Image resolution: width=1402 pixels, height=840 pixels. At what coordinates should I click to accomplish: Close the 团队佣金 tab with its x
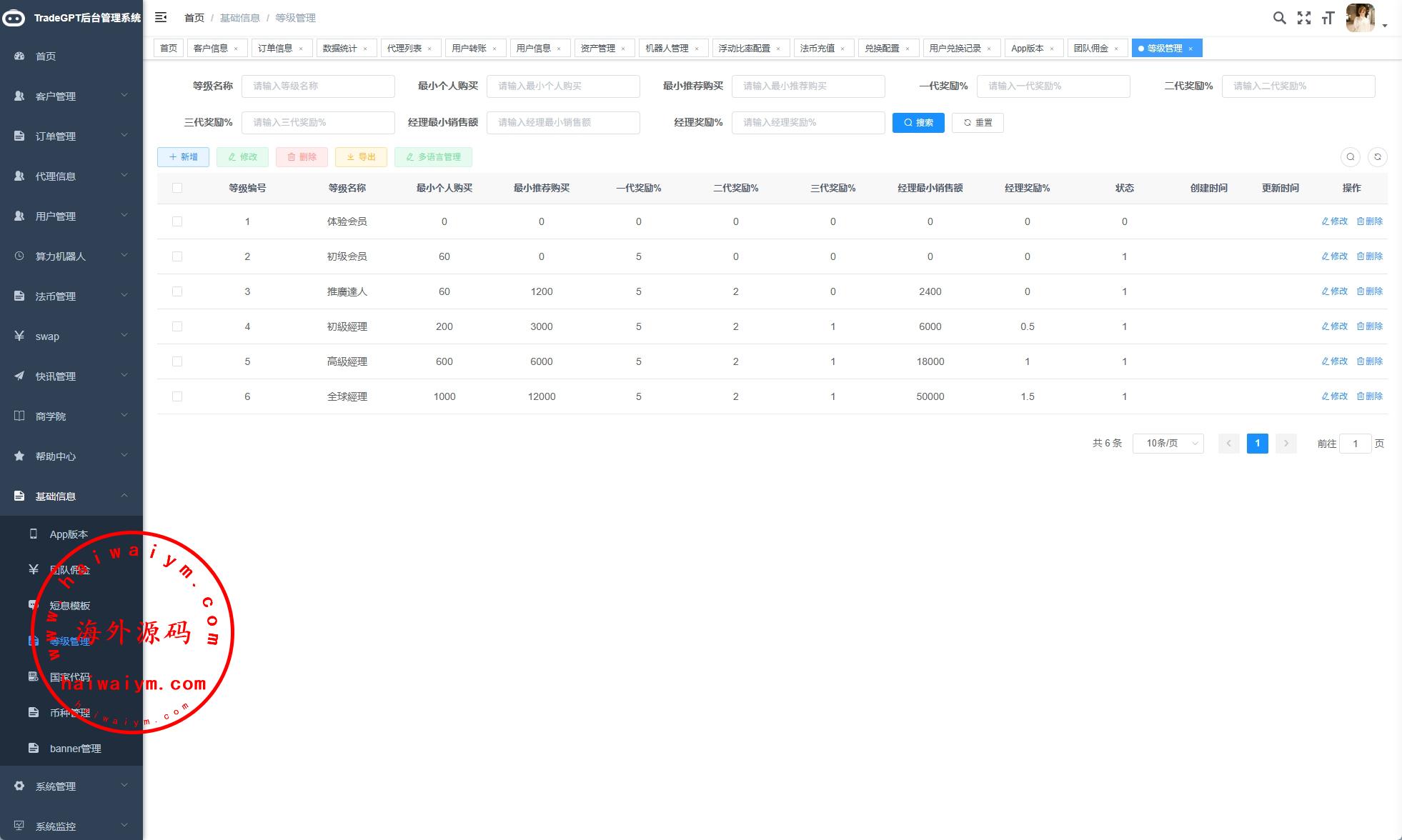click(x=1116, y=49)
